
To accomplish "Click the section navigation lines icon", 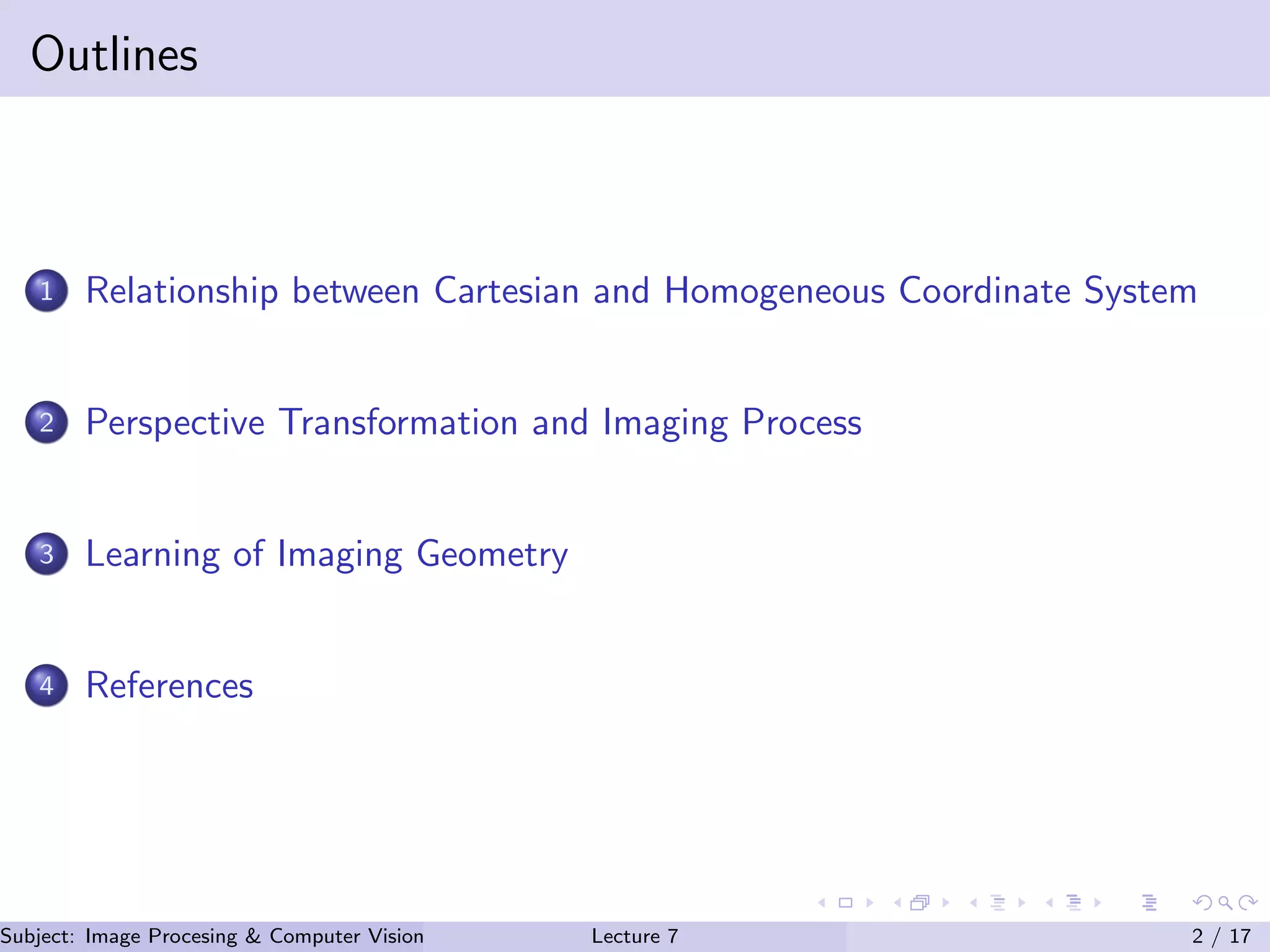I will tap(1073, 903).
